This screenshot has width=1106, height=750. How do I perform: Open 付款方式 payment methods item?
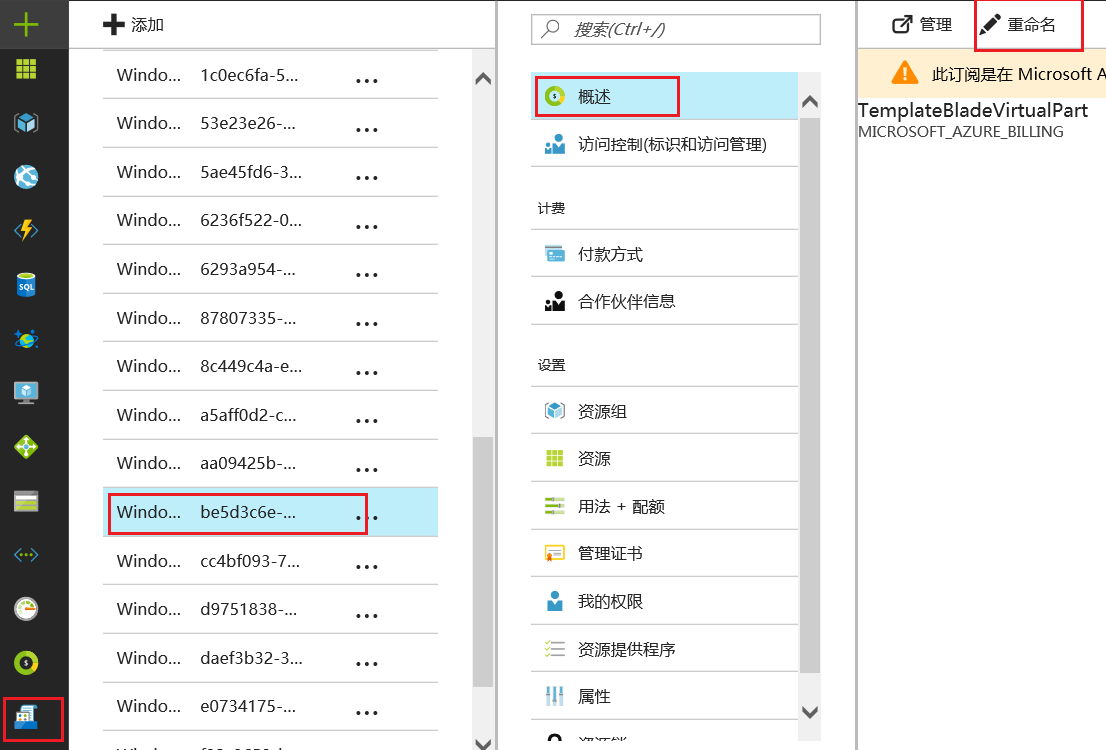610,254
